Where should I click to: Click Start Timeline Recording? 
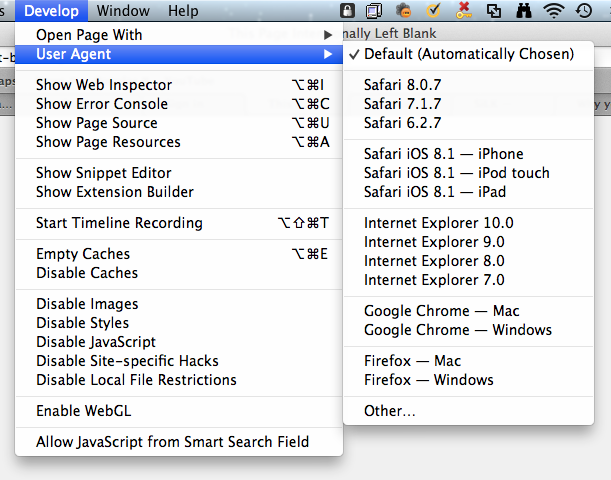[x=179, y=222]
